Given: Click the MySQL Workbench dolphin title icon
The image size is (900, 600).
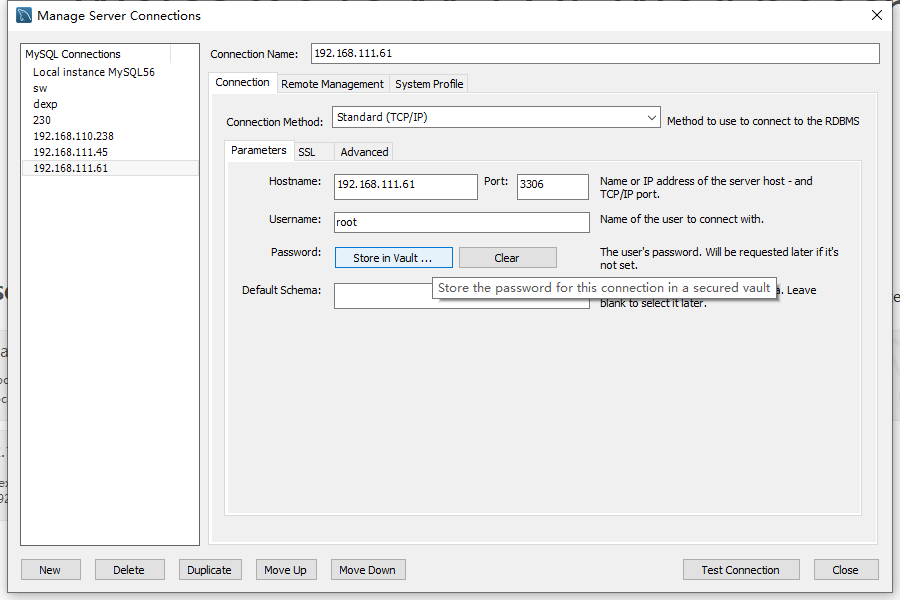Looking at the screenshot, I should [x=24, y=15].
